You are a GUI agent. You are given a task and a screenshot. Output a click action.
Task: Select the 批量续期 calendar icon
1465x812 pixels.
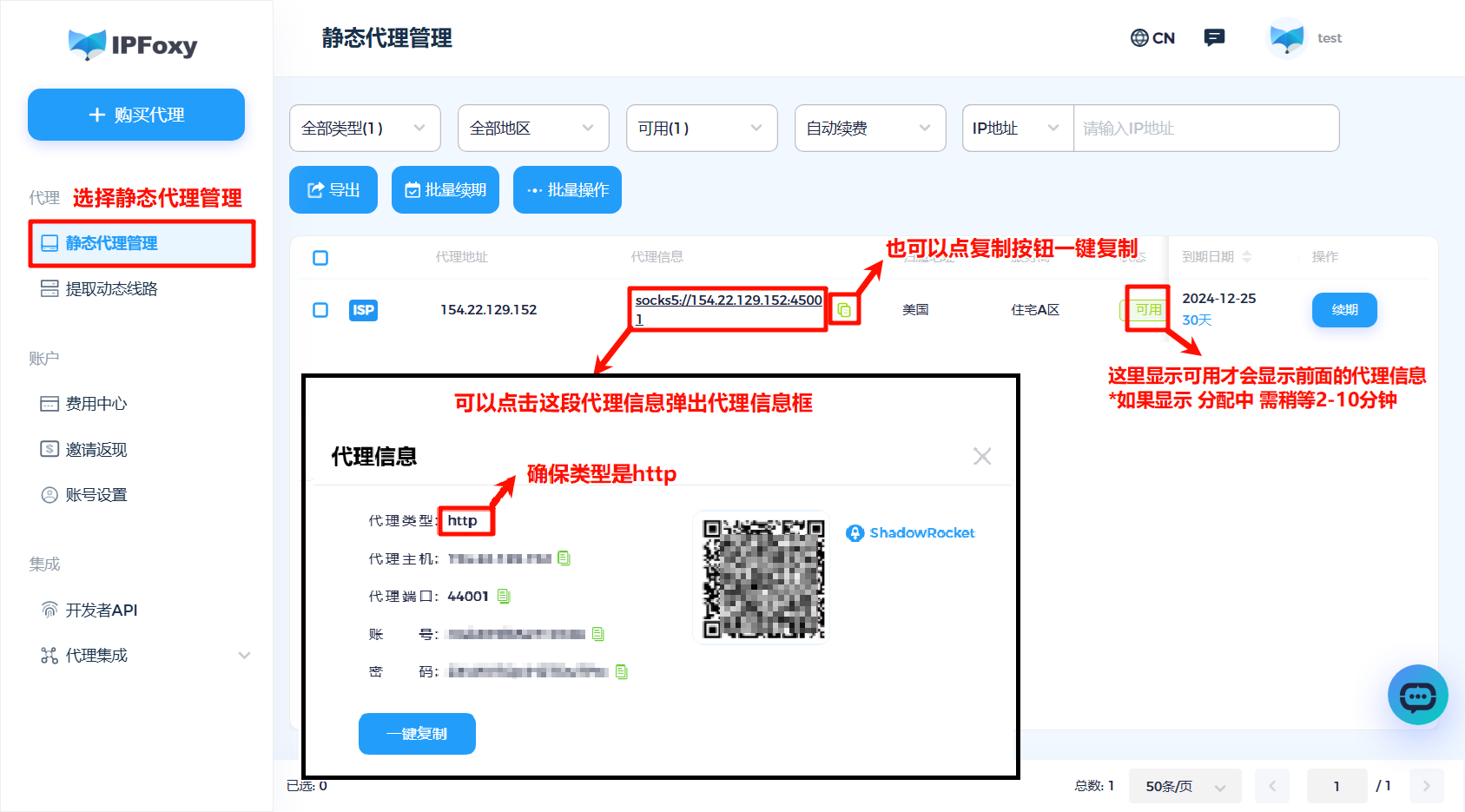pyautogui.click(x=412, y=189)
